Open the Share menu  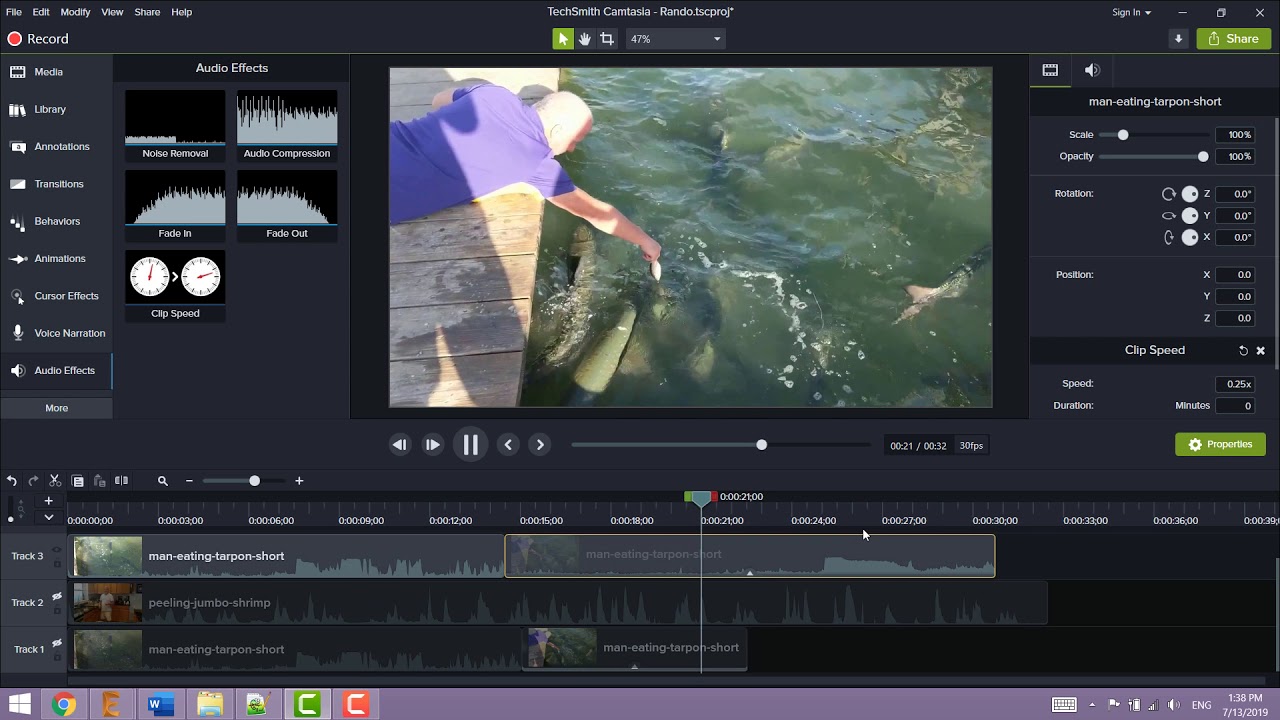pos(147,12)
